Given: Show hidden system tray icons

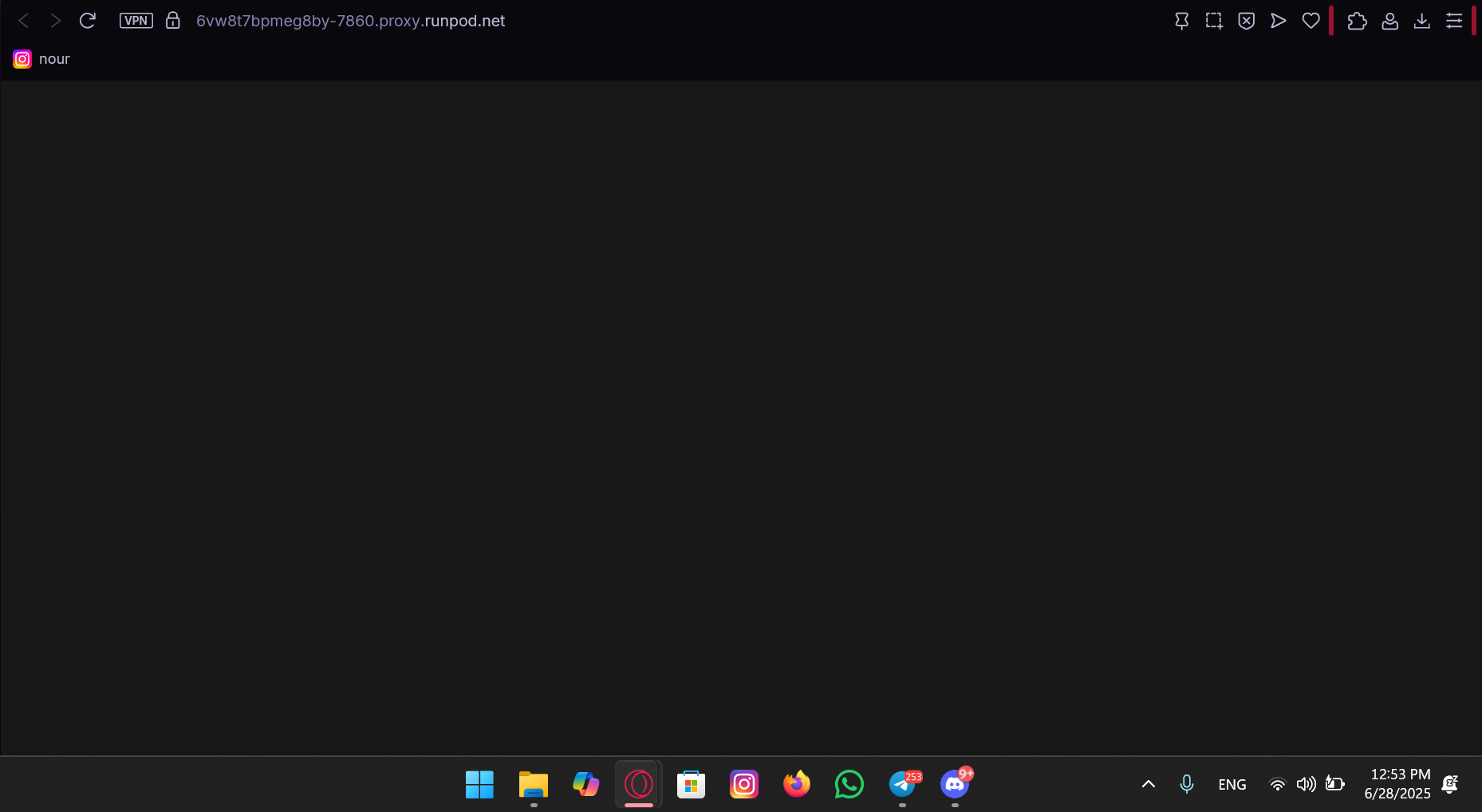Looking at the screenshot, I should point(1149,784).
